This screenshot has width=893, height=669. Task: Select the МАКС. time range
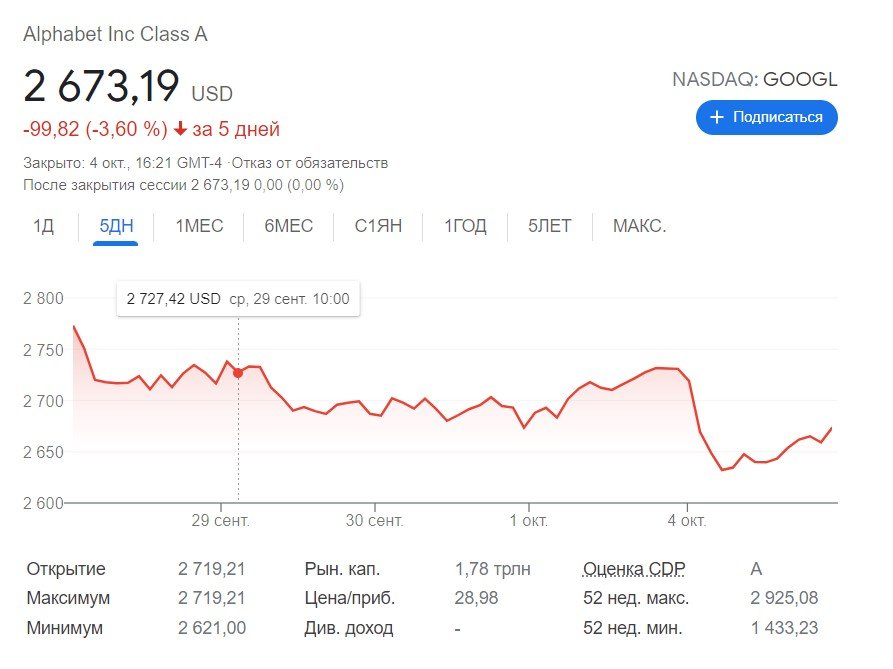(639, 226)
